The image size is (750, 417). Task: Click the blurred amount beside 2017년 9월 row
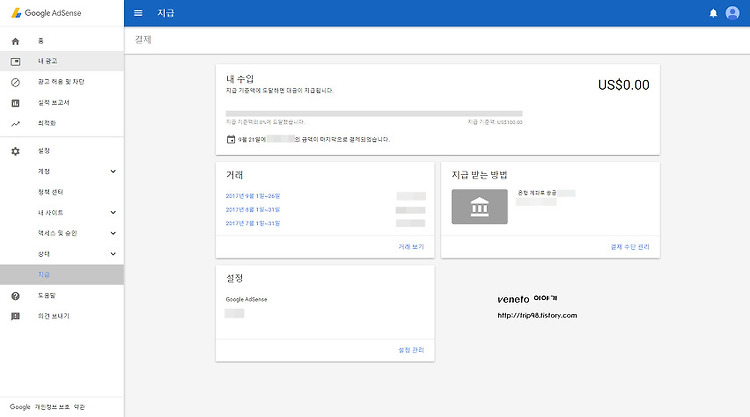[x=411, y=196]
